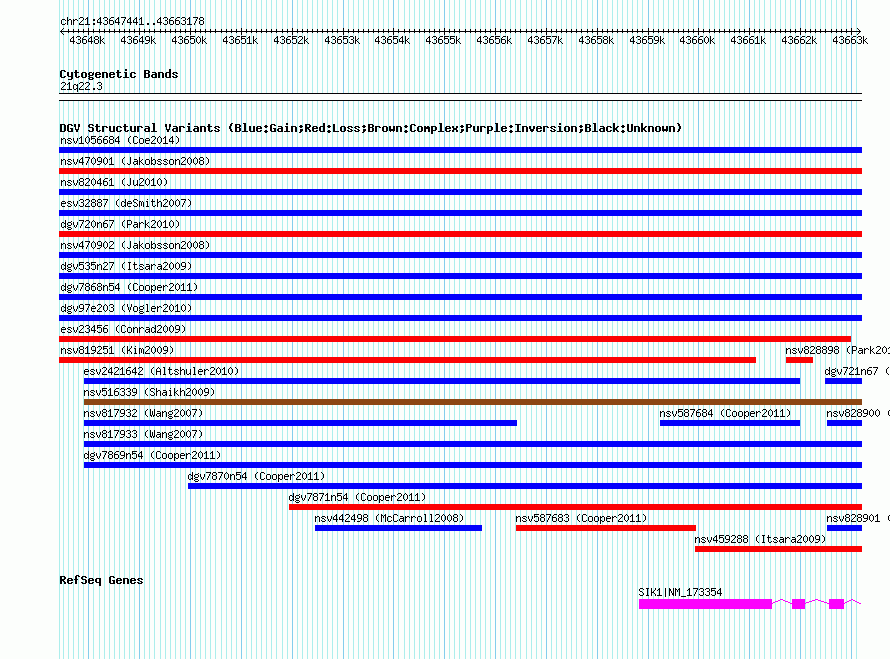This screenshot has width=890, height=659.
Task: Click the dgv97e203 (Vogler2010) label
Action: (x=126, y=308)
